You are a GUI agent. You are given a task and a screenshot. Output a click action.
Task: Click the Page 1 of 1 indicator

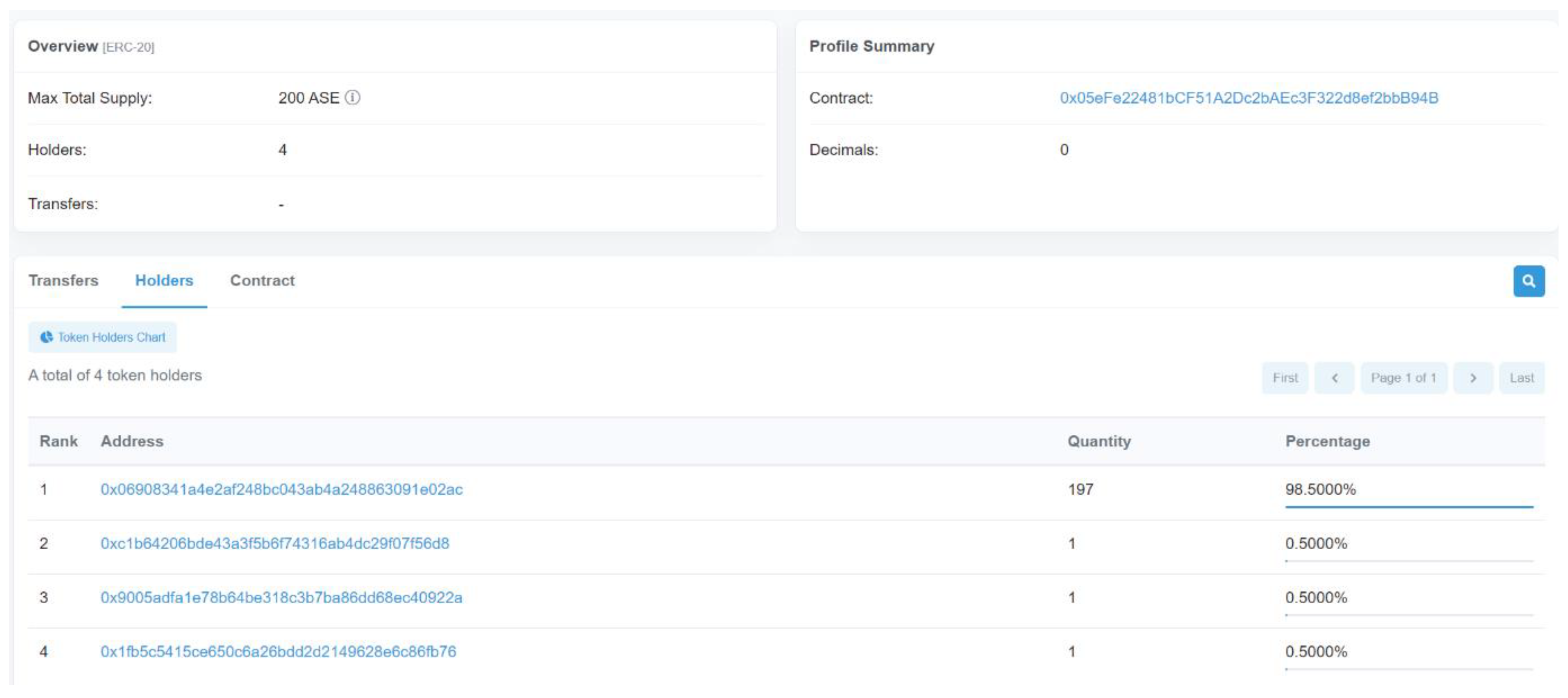point(1403,378)
